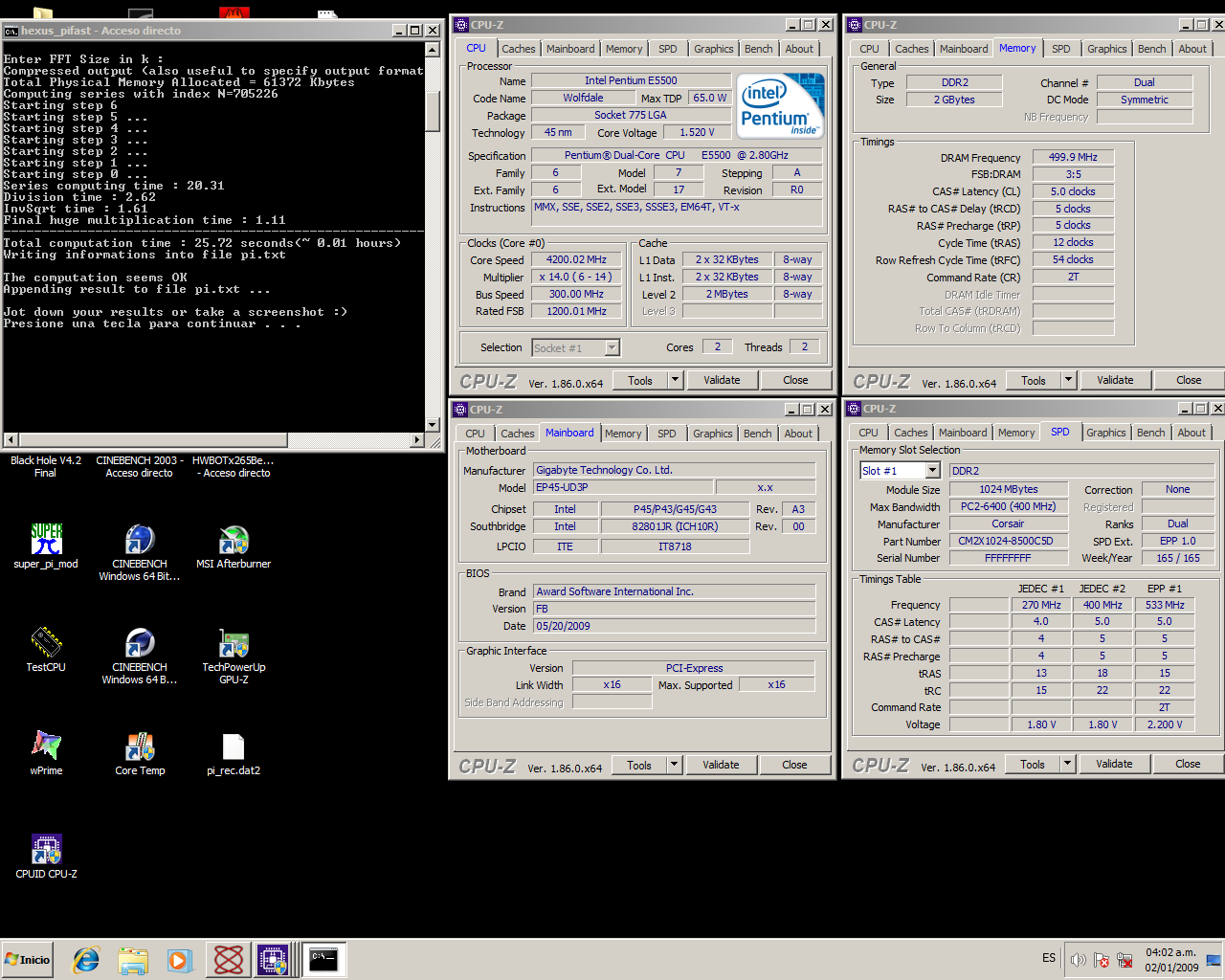Click the ES language indicator in the tray

tap(1049, 958)
